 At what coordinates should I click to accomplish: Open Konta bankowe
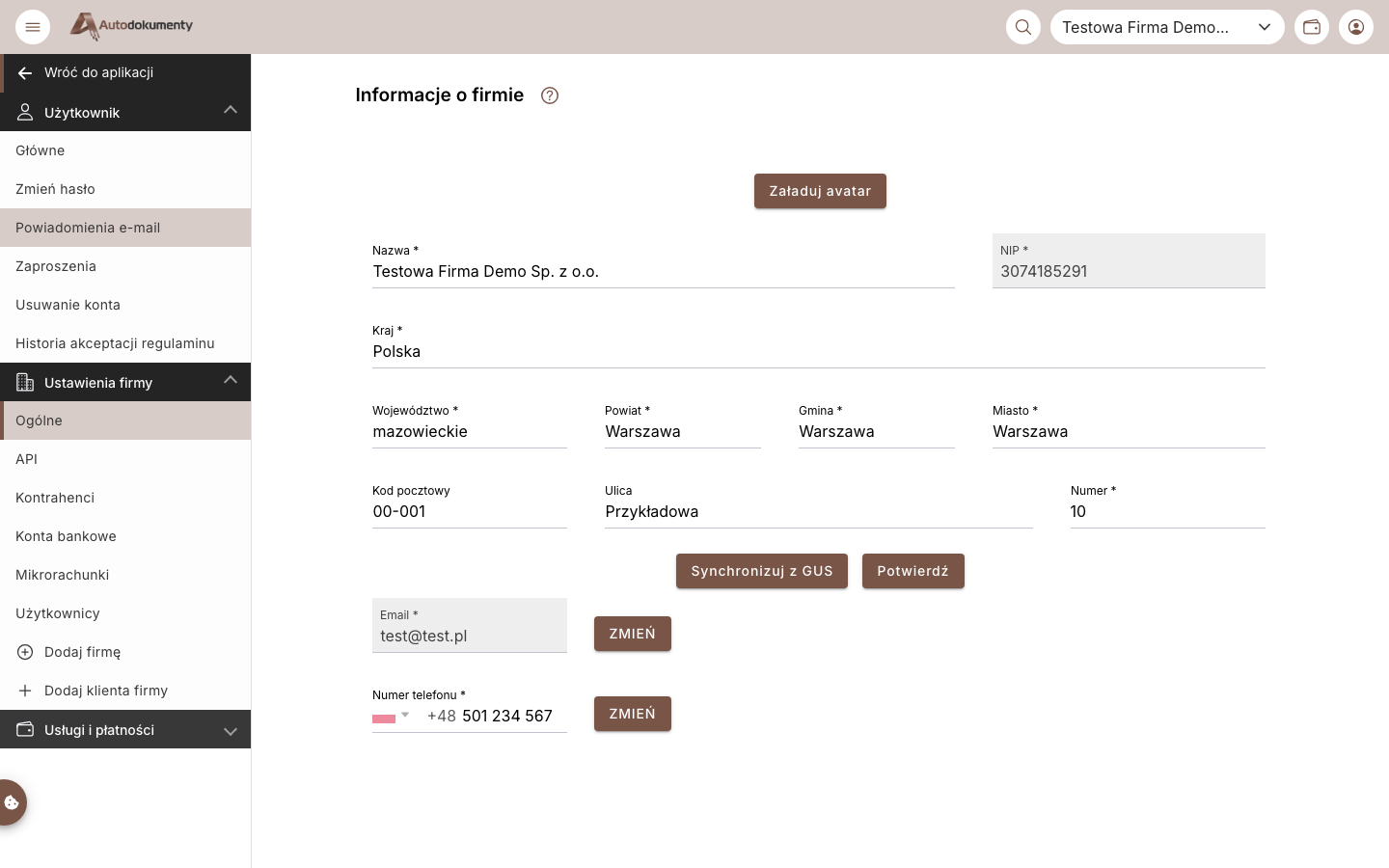click(125, 536)
